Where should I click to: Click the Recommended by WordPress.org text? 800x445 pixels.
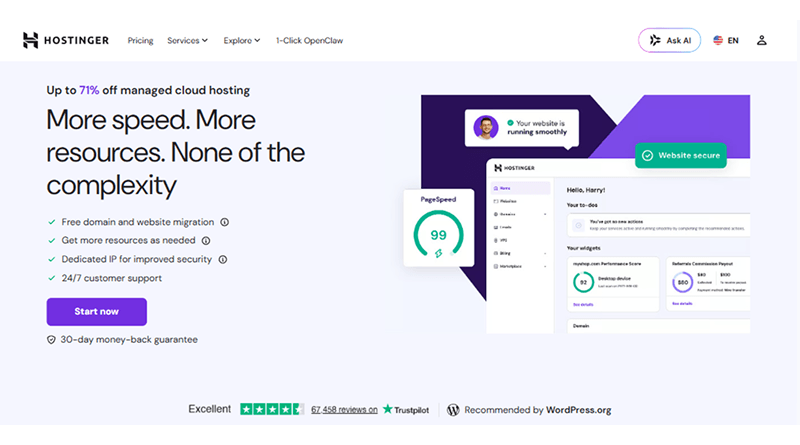click(x=538, y=410)
